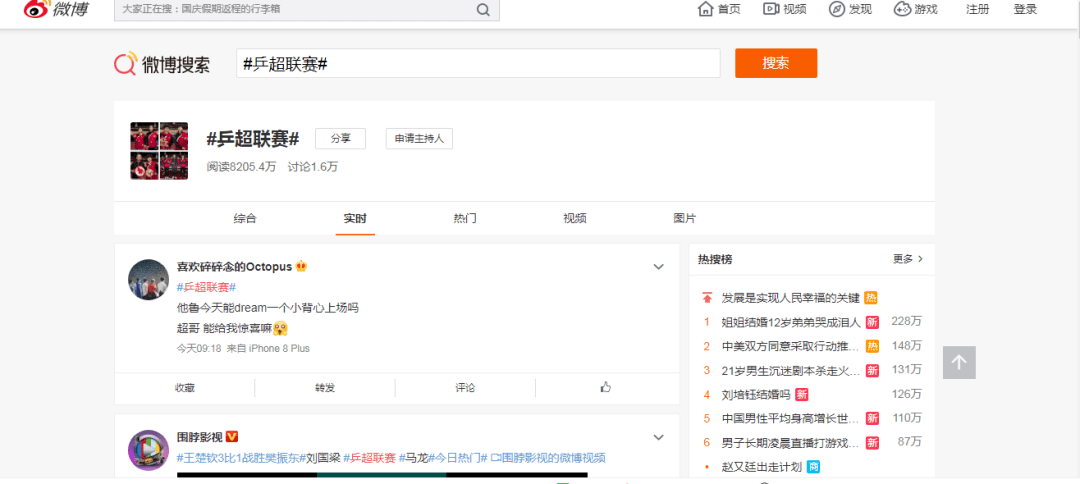Open the 游戏 gamepad icon
Screen dimensions: 1080x484
pyautogui.click(x=902, y=9)
